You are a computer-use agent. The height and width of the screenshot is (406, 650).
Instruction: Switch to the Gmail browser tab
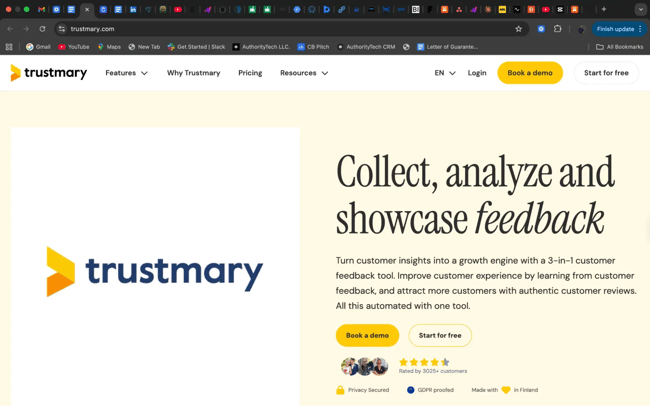coord(41,10)
